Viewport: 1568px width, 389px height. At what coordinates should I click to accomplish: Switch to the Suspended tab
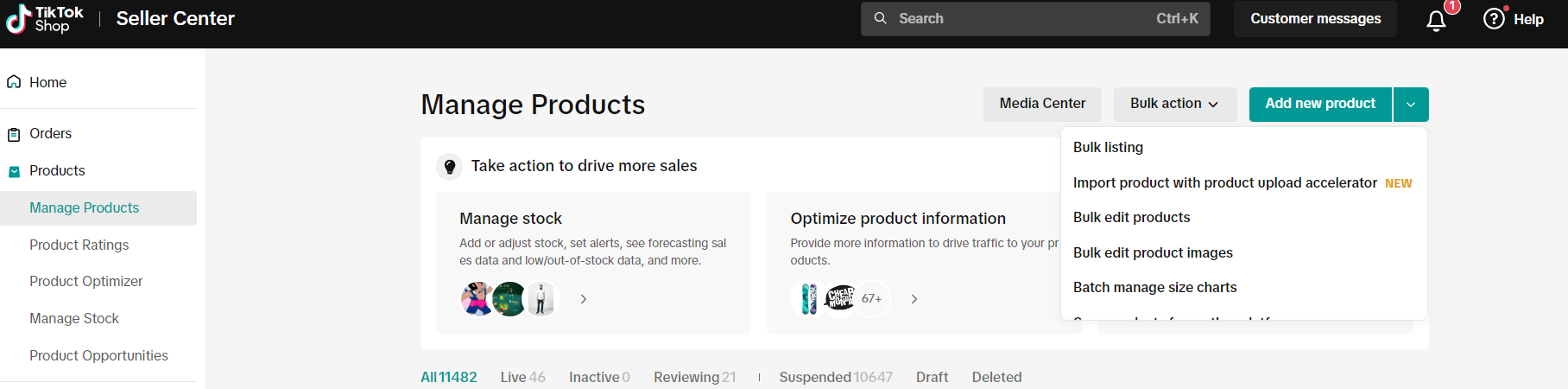(x=835, y=377)
